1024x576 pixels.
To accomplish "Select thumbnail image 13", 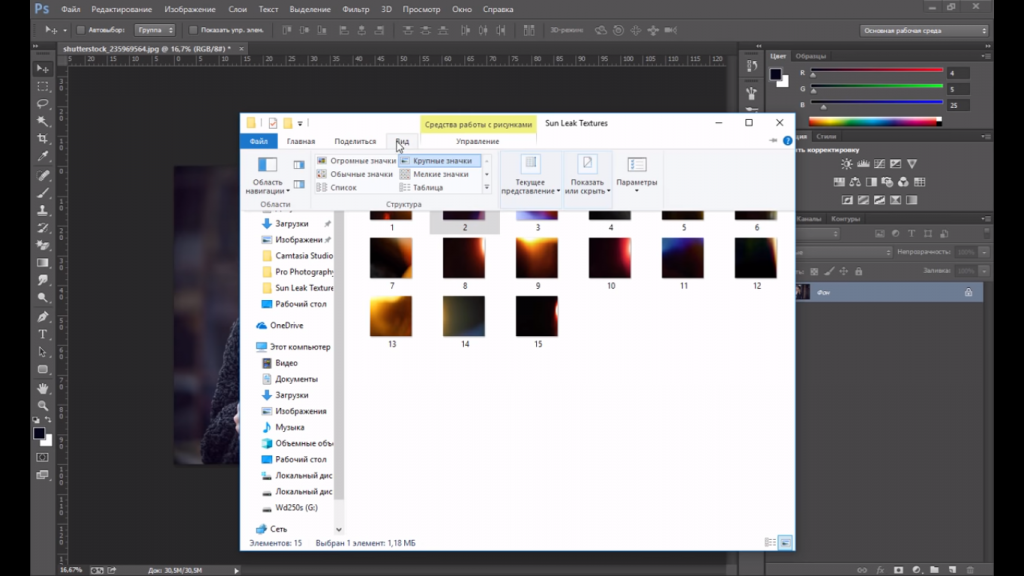I will pos(391,316).
